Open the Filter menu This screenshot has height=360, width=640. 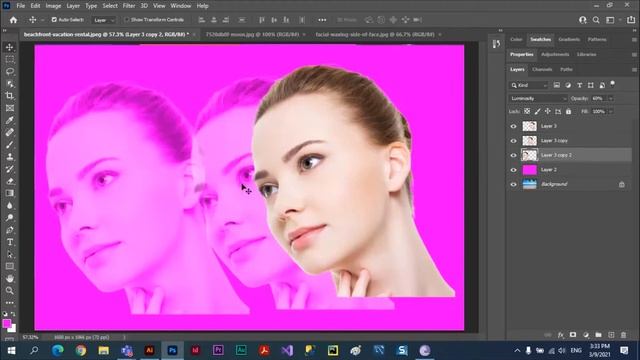[129, 6]
